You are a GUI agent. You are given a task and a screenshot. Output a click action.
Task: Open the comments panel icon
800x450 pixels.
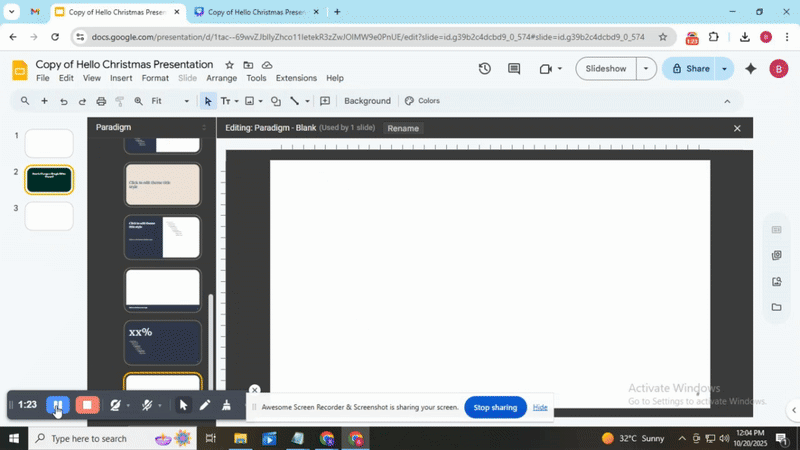pyautogui.click(x=514, y=69)
